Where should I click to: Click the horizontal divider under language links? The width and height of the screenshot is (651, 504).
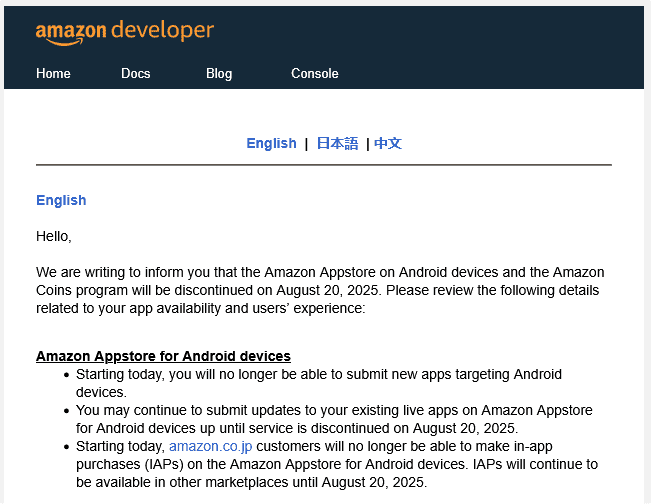(x=323, y=164)
